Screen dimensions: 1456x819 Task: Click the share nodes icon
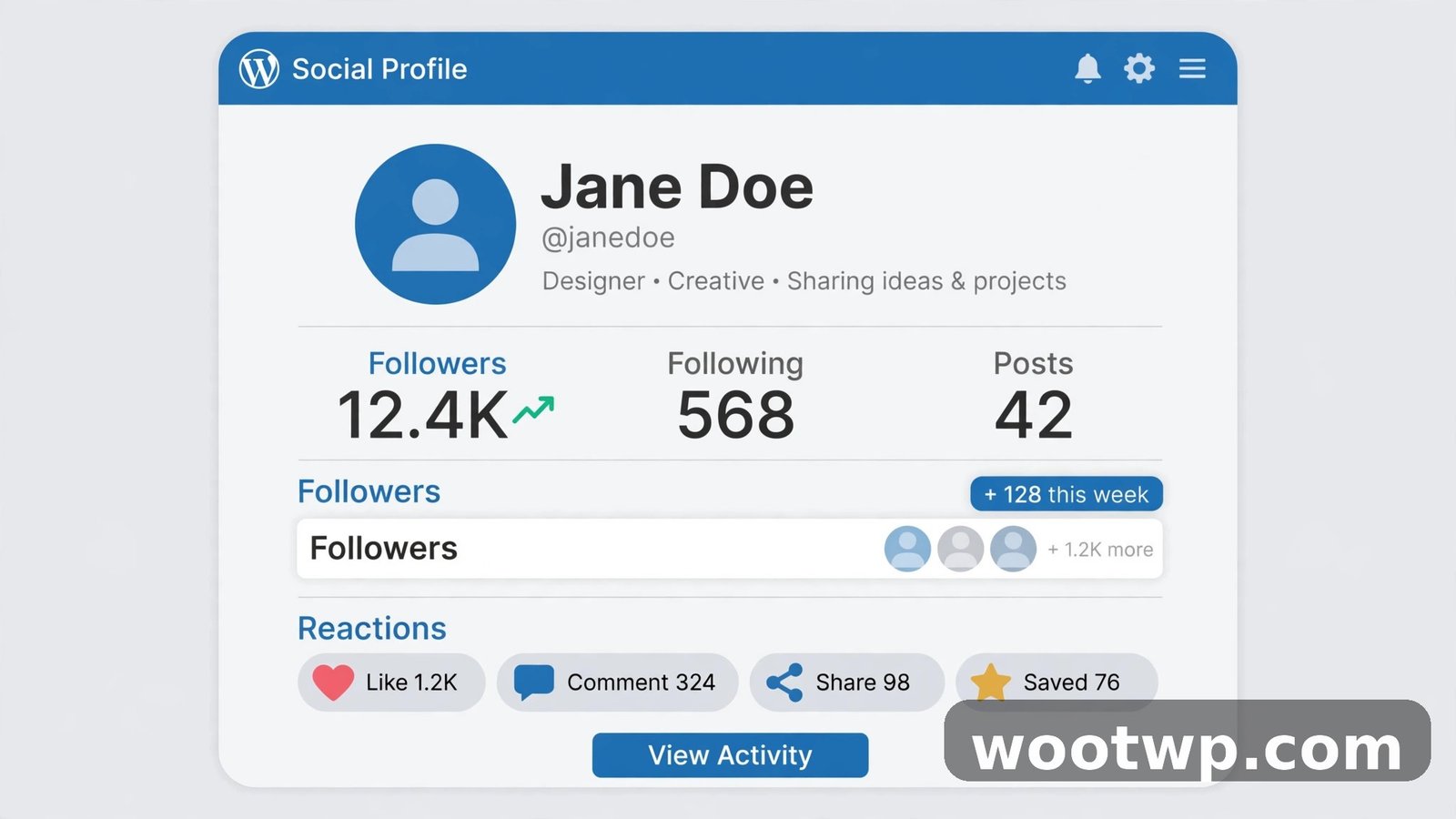pos(784,682)
